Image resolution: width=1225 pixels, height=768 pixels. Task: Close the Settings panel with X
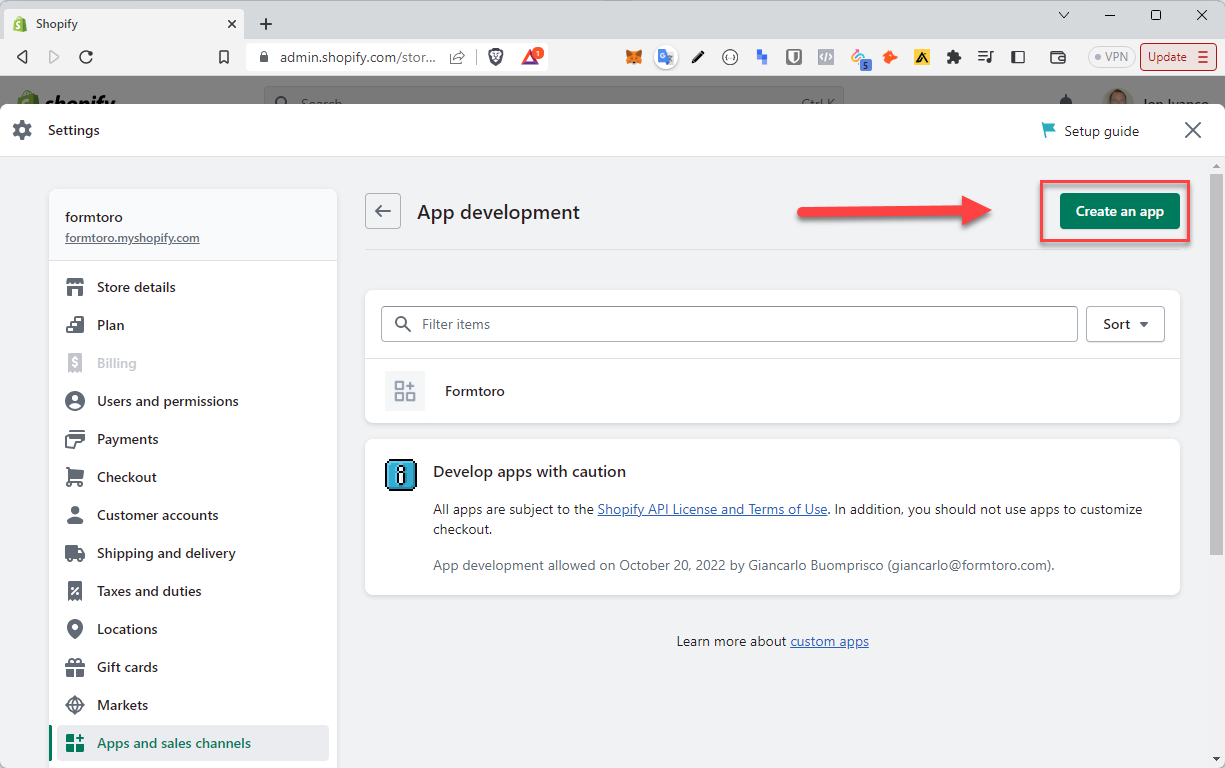tap(1193, 130)
